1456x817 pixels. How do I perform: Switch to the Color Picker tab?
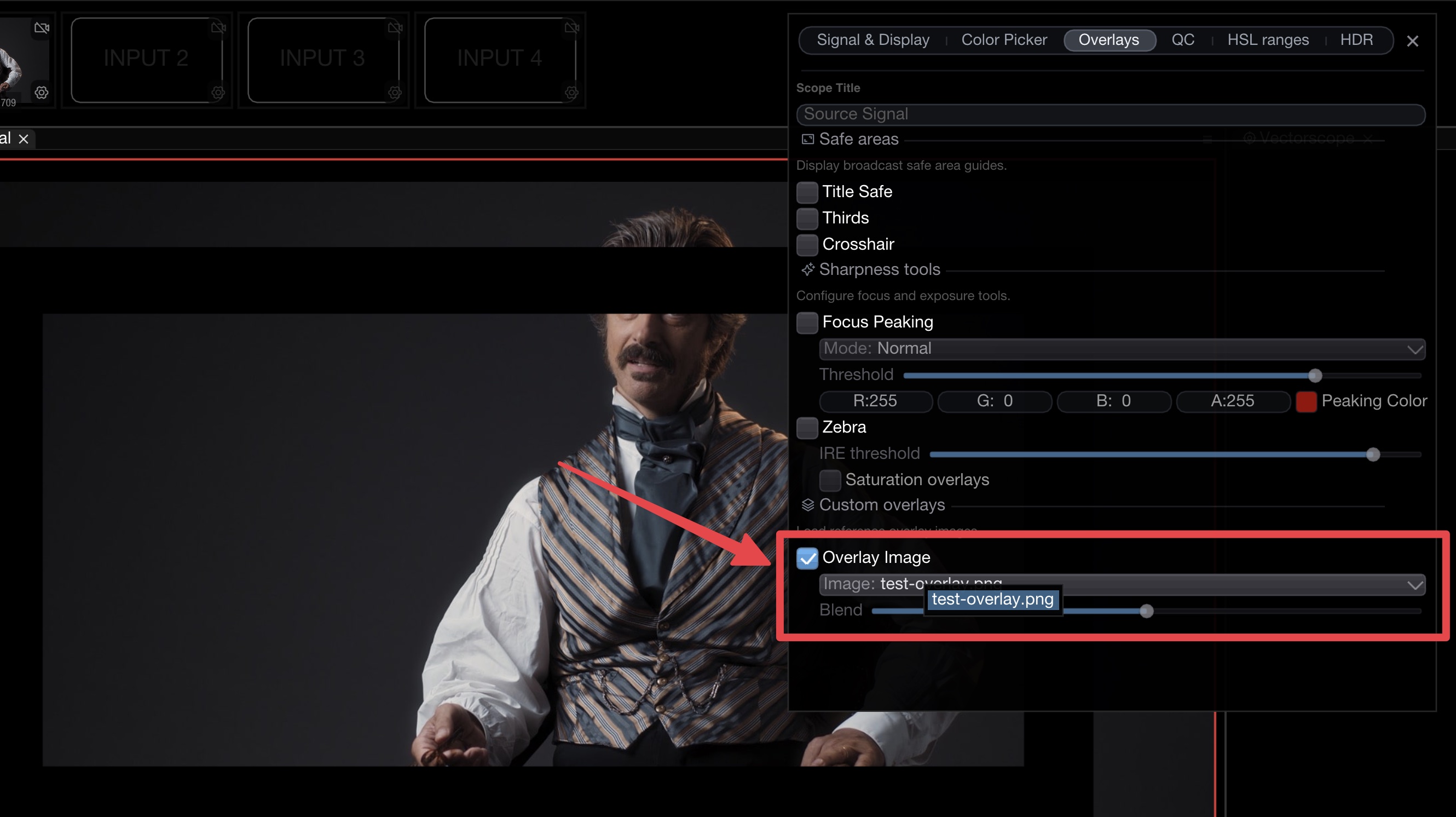(x=1004, y=40)
